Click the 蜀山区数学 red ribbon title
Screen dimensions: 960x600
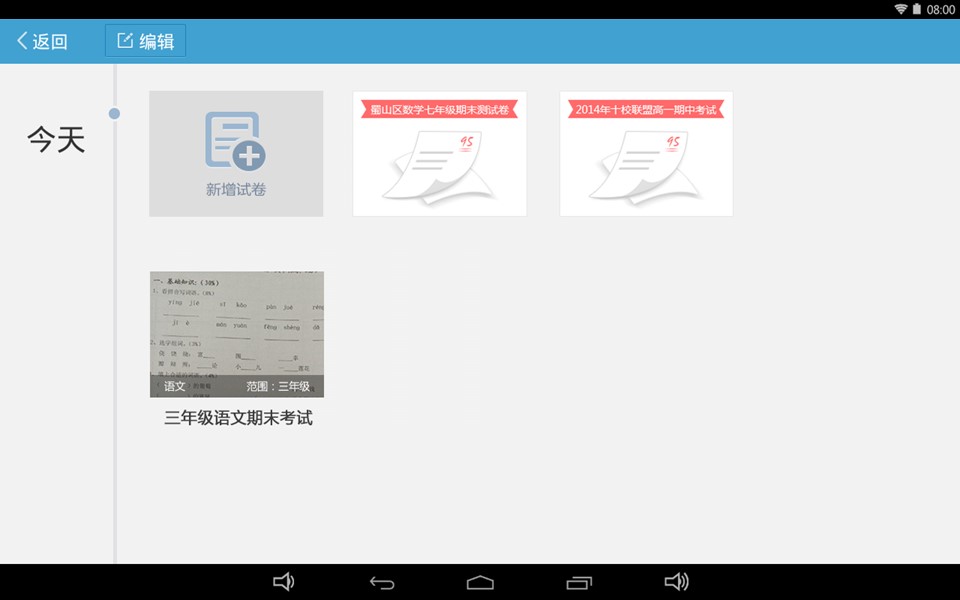tap(440, 110)
